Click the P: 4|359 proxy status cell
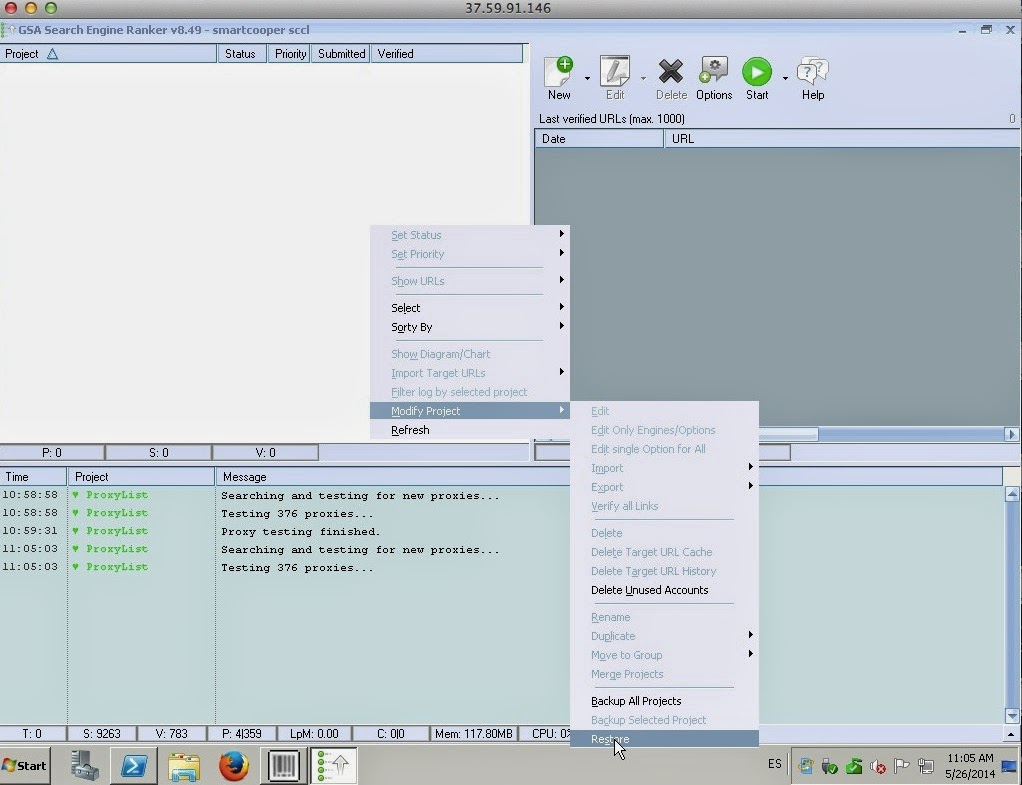The width and height of the screenshot is (1022, 785). click(x=242, y=733)
